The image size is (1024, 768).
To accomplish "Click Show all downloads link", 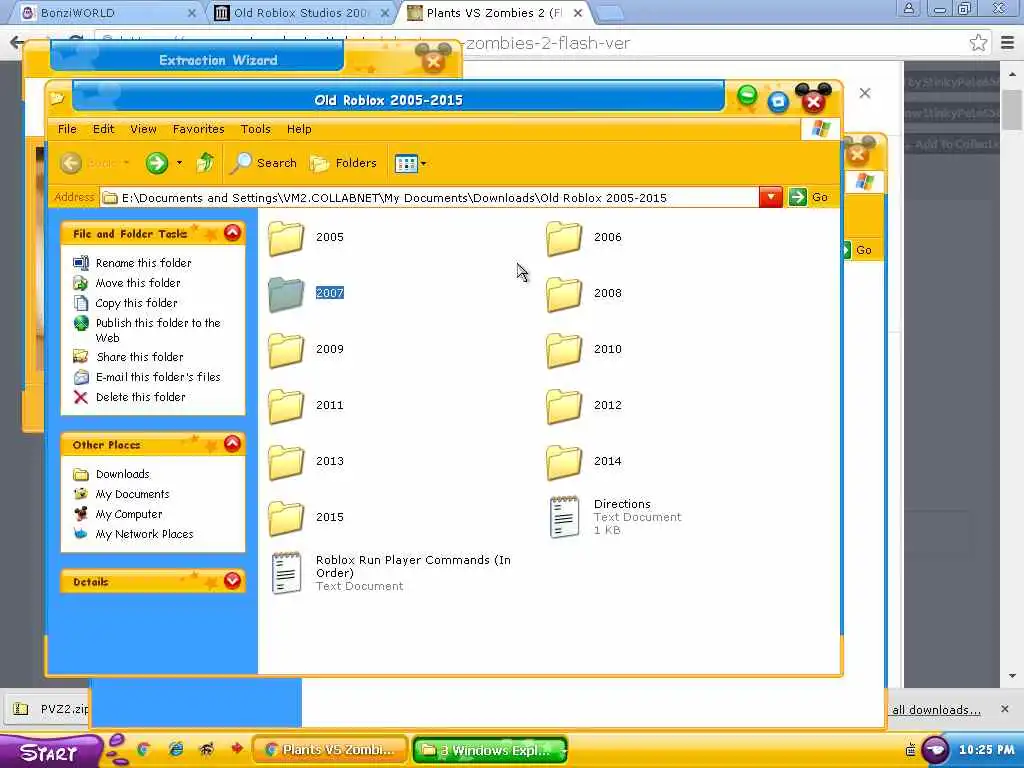I will [x=936, y=710].
